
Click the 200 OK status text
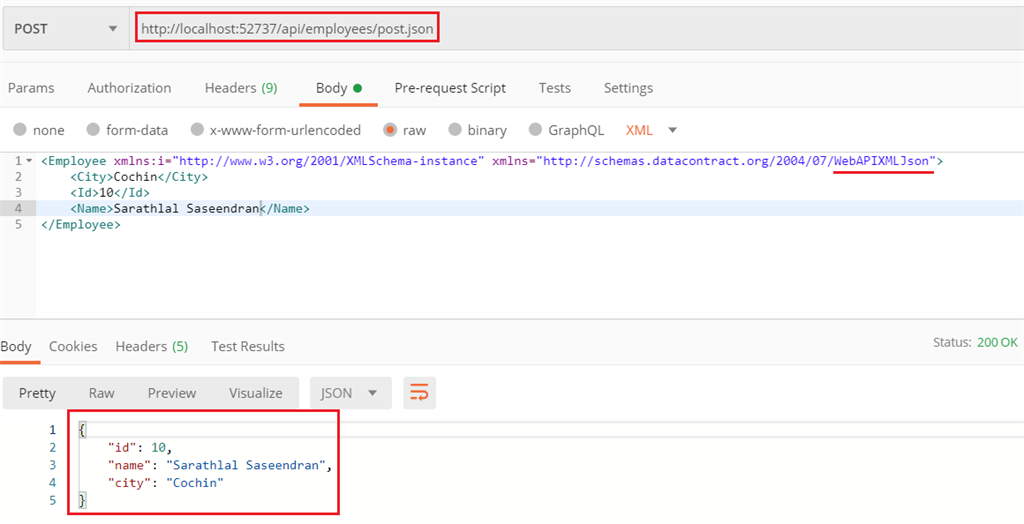coord(997,342)
